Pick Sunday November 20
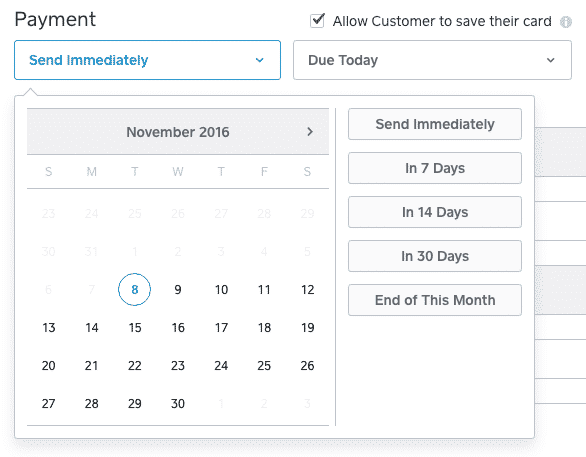Screen dimensions: 586x457 tap(49, 365)
